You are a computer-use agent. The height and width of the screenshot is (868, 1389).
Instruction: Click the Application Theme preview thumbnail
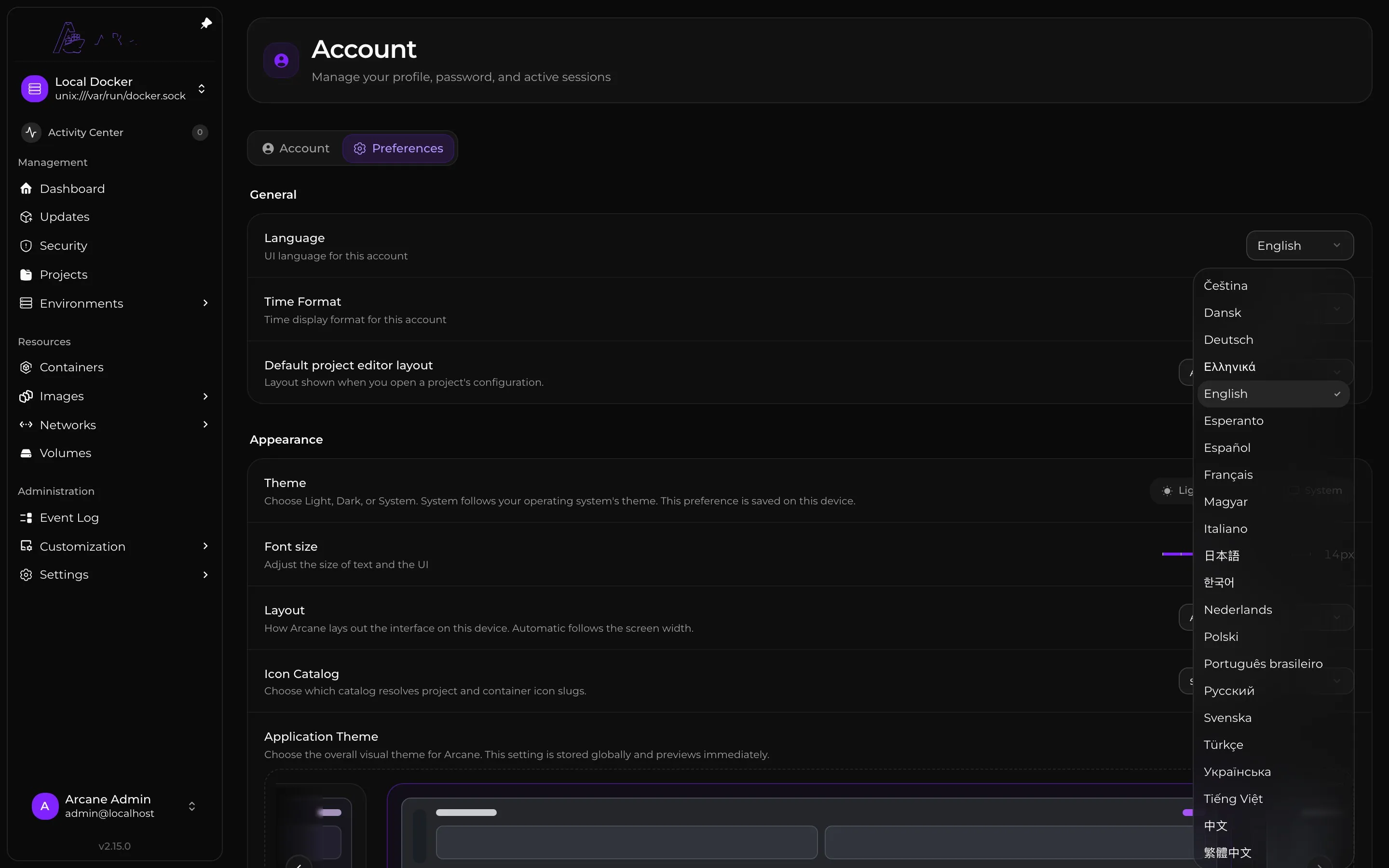pos(790,827)
